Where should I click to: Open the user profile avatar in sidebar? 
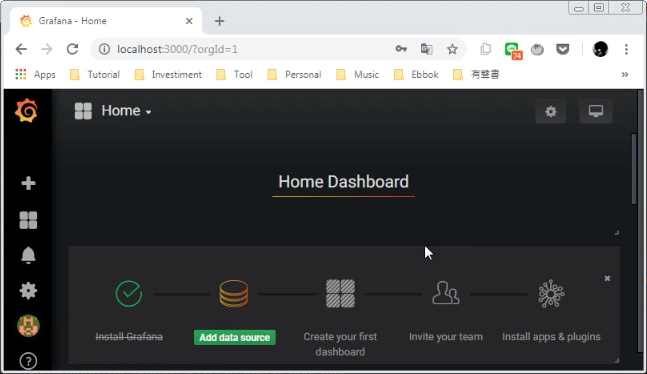tap(28, 326)
